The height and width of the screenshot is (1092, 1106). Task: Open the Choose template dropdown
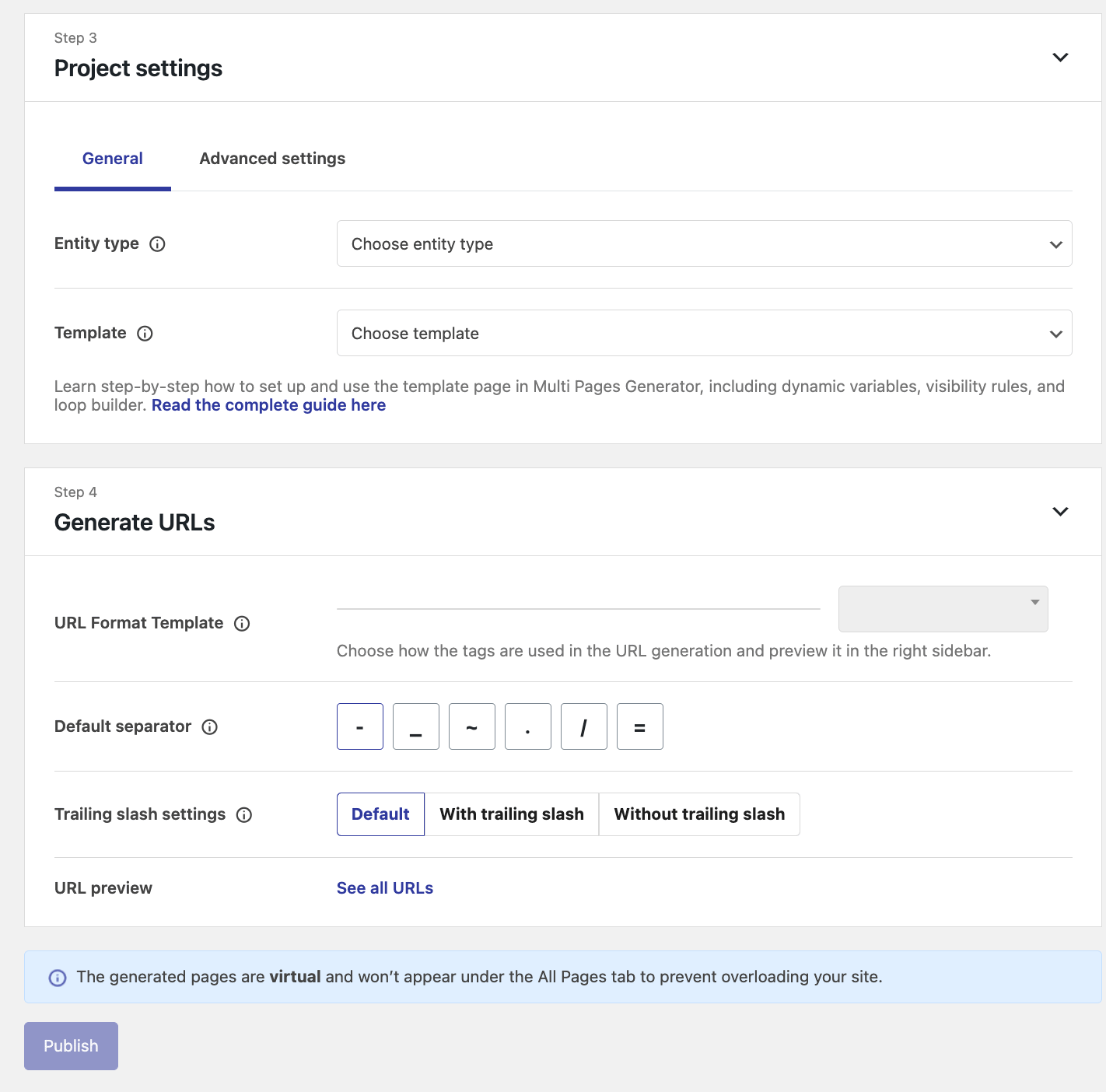click(x=704, y=333)
